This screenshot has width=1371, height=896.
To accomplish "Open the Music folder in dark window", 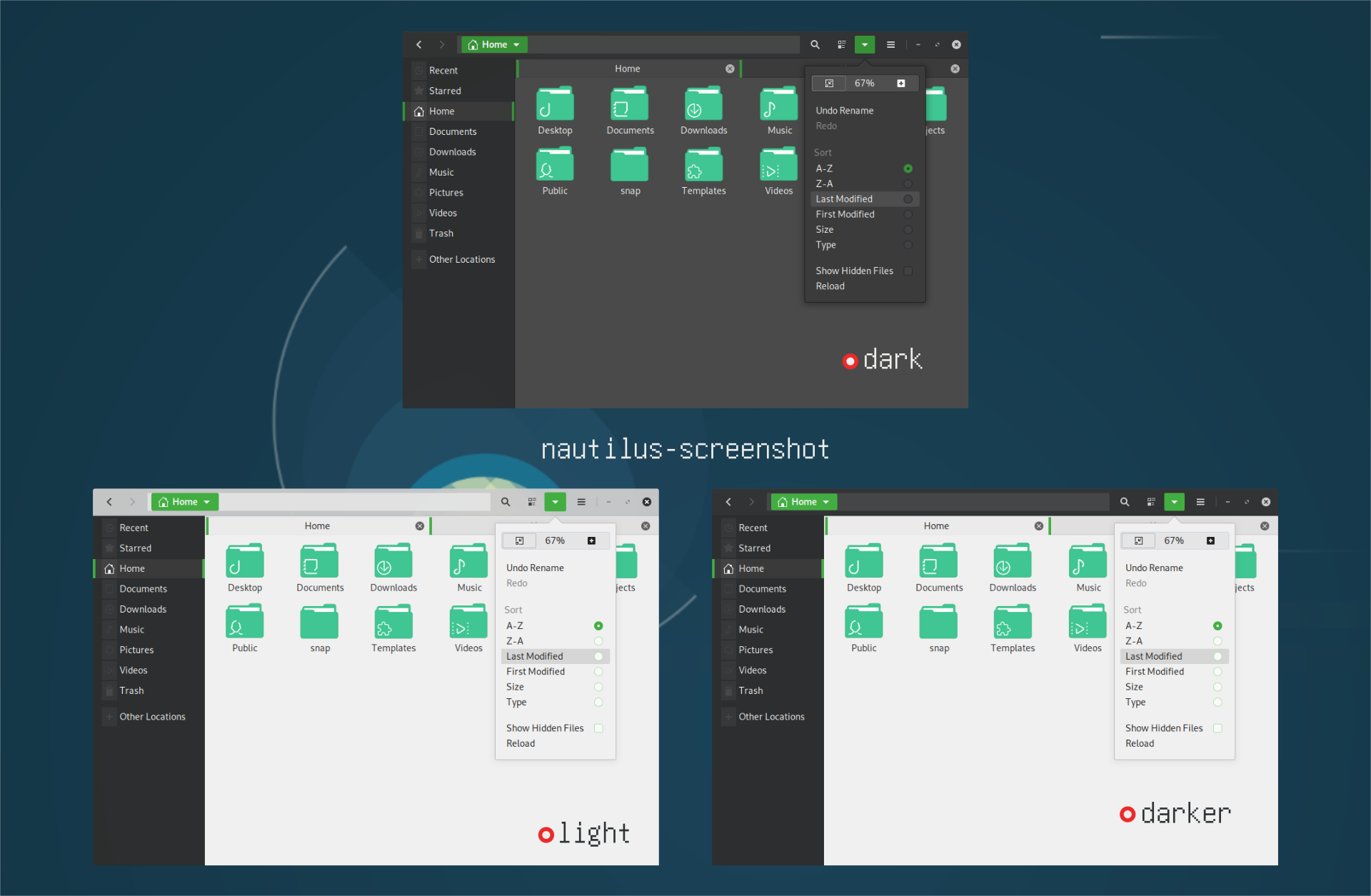I will (779, 111).
